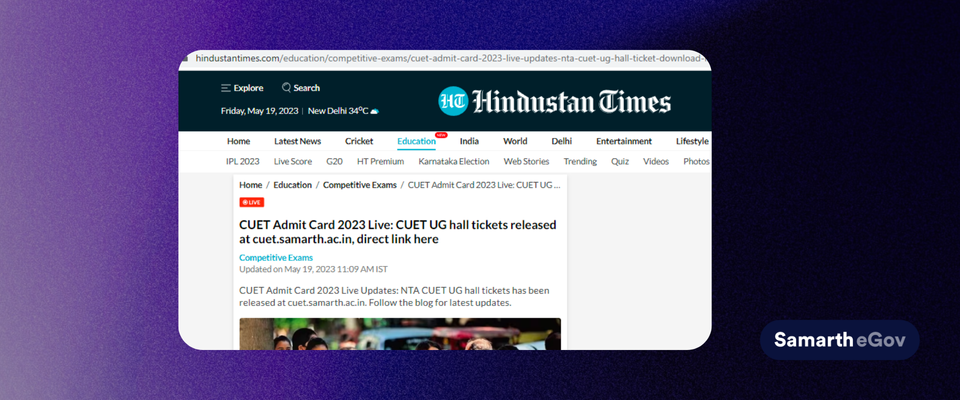
Task: Open the Entertainment nav tab
Action: click(x=624, y=141)
